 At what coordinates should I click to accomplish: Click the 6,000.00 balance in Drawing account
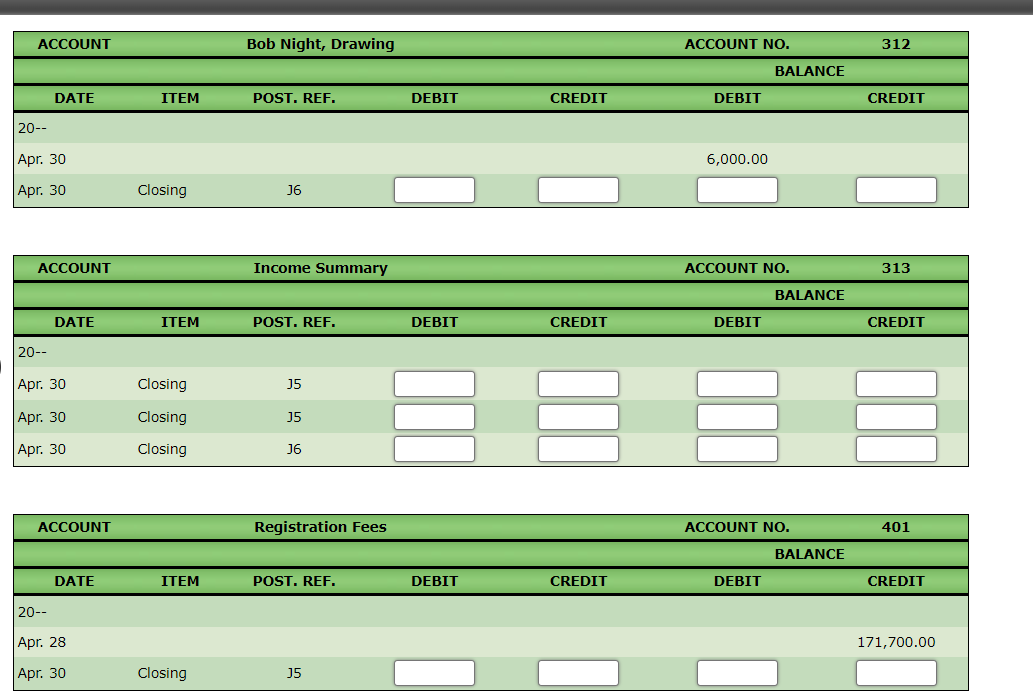737,159
